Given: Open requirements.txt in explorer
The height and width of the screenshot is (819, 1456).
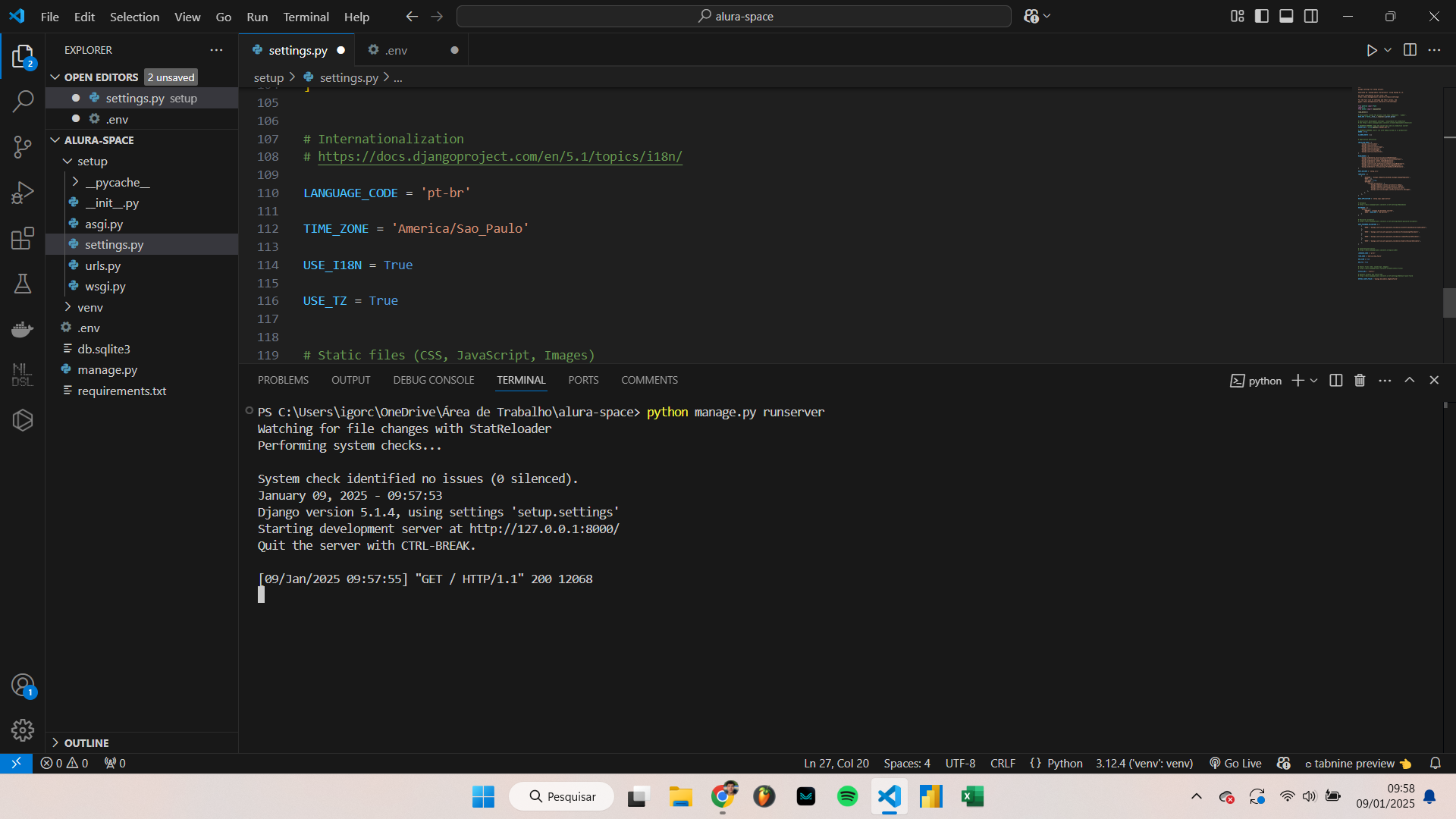Looking at the screenshot, I should 121,391.
